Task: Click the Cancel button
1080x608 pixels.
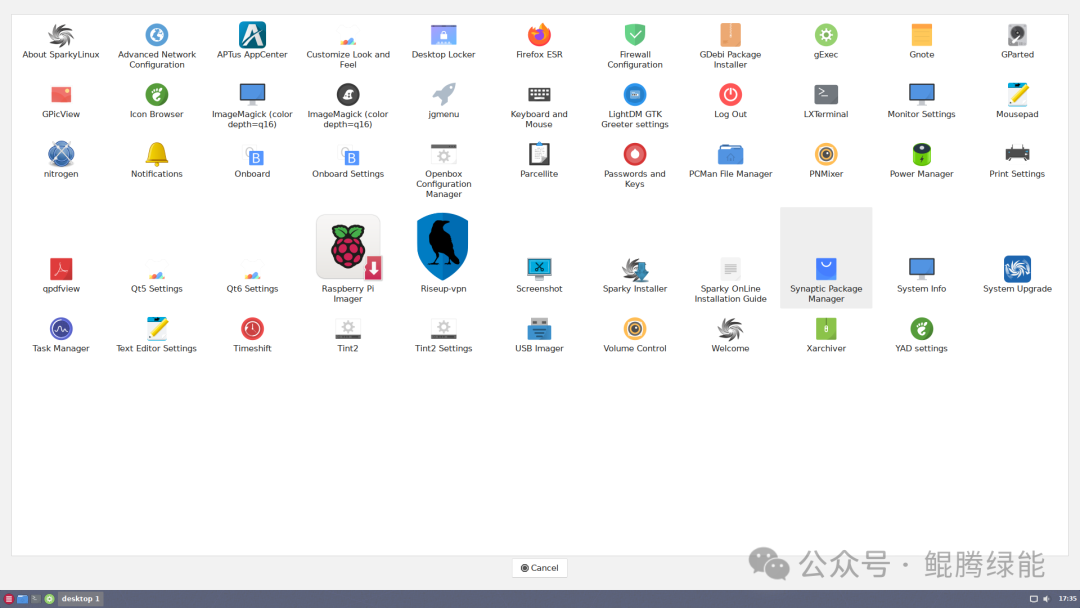Action: [539, 568]
